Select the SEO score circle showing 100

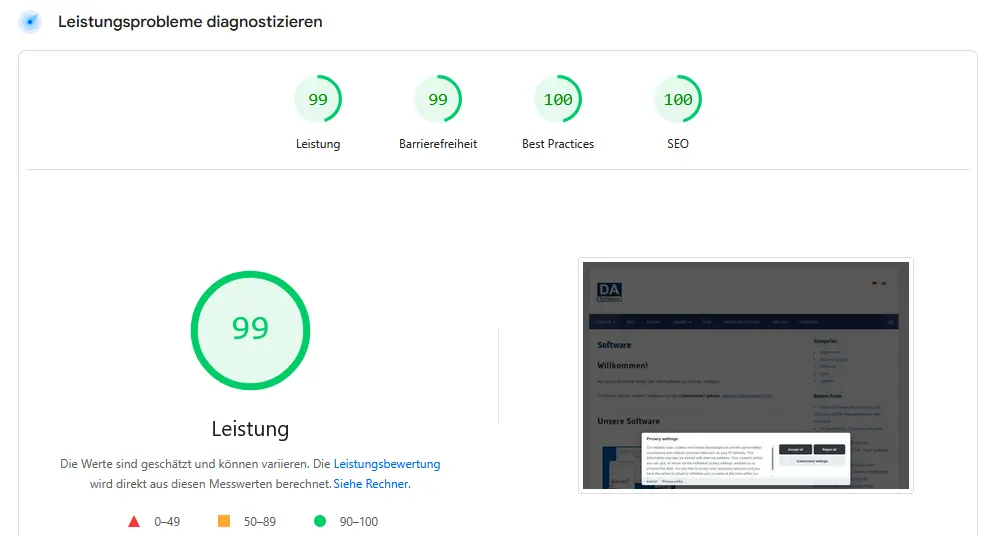click(678, 100)
